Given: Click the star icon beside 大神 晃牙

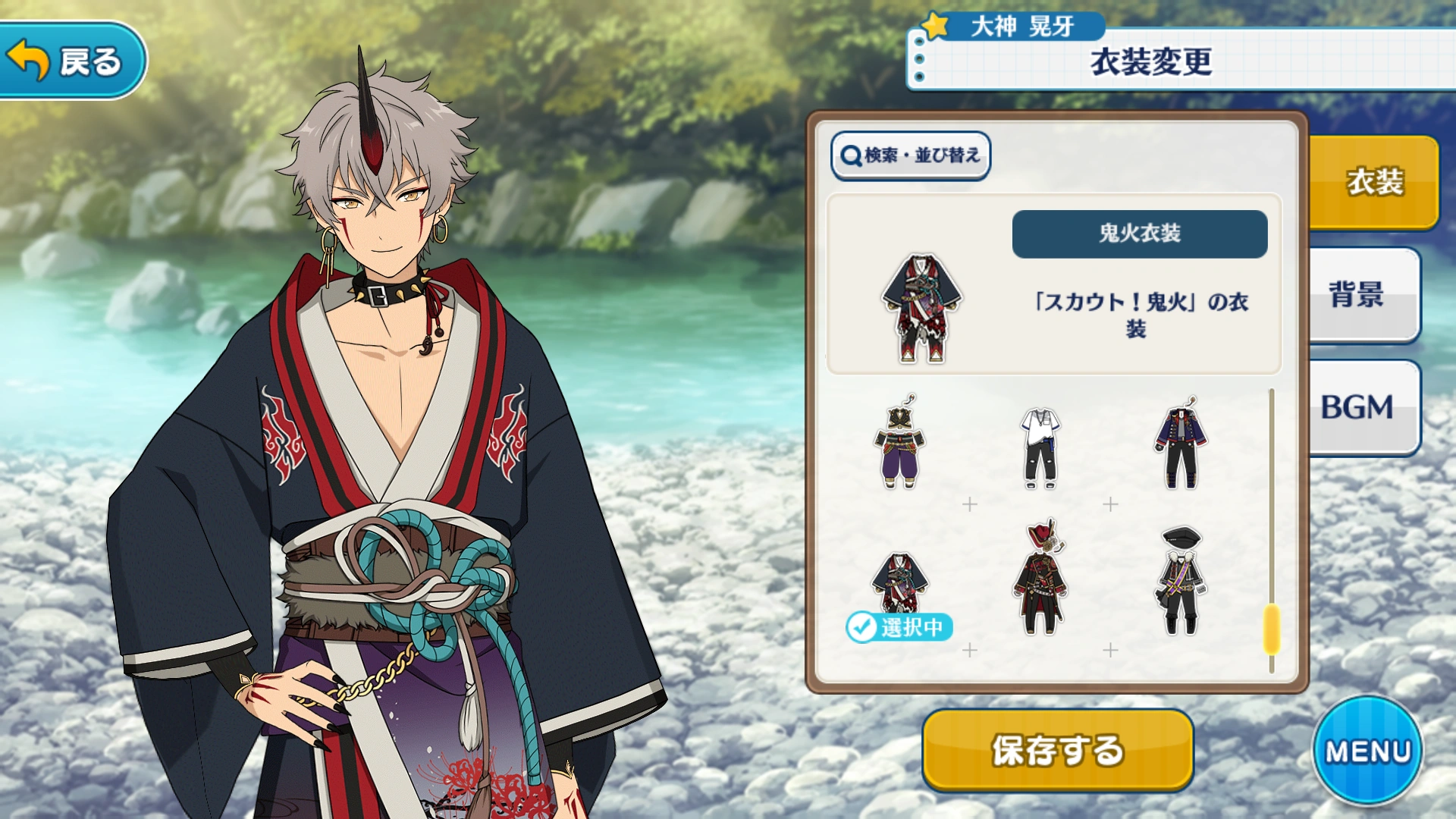Looking at the screenshot, I should pyautogui.click(x=936, y=25).
